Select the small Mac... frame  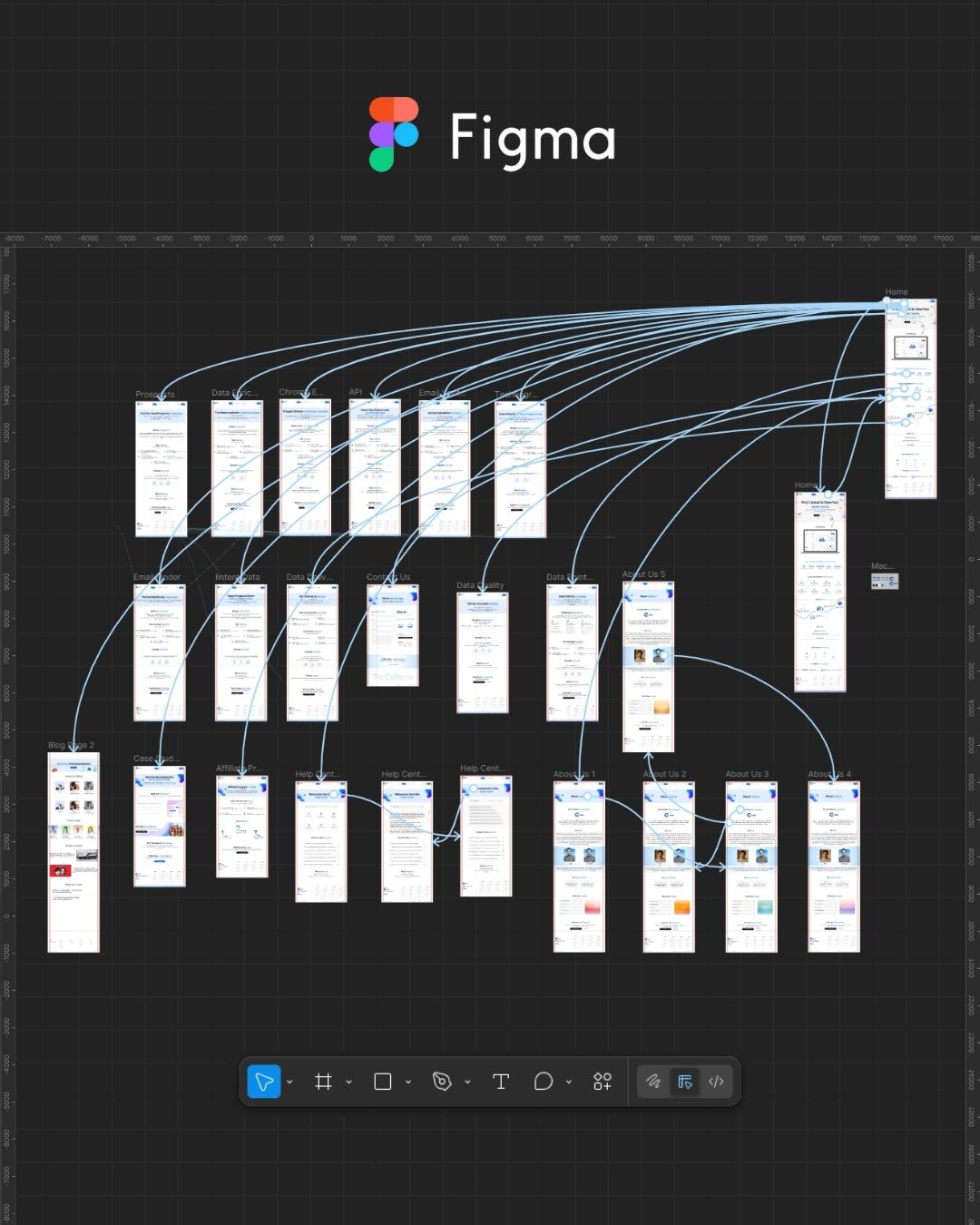tap(885, 581)
